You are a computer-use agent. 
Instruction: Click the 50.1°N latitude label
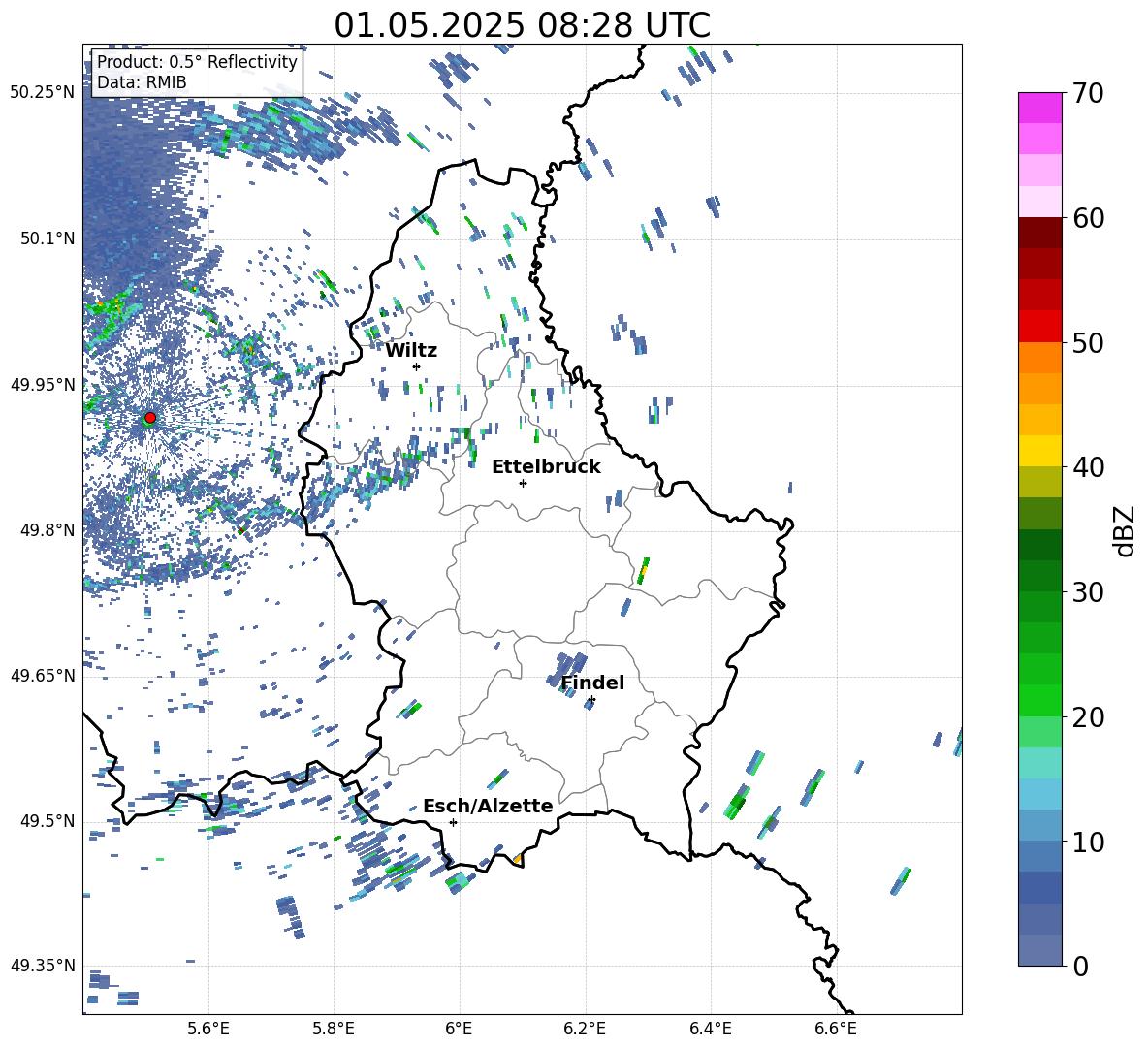pos(47,238)
